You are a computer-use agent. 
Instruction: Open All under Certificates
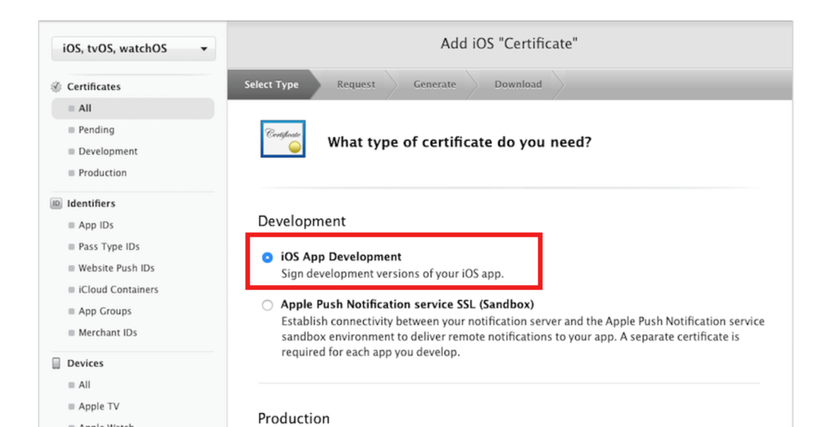point(86,108)
